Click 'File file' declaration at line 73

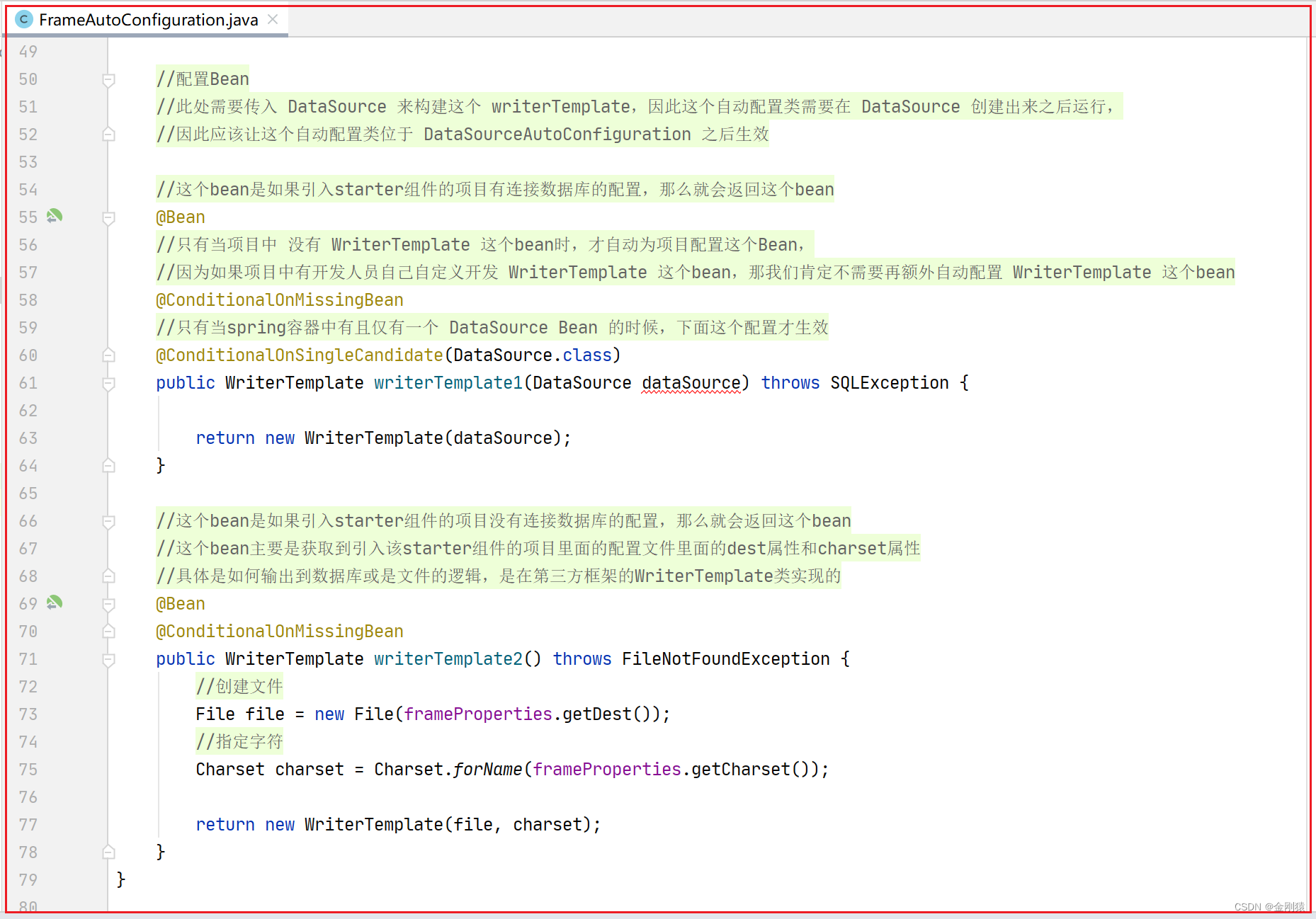point(240,714)
